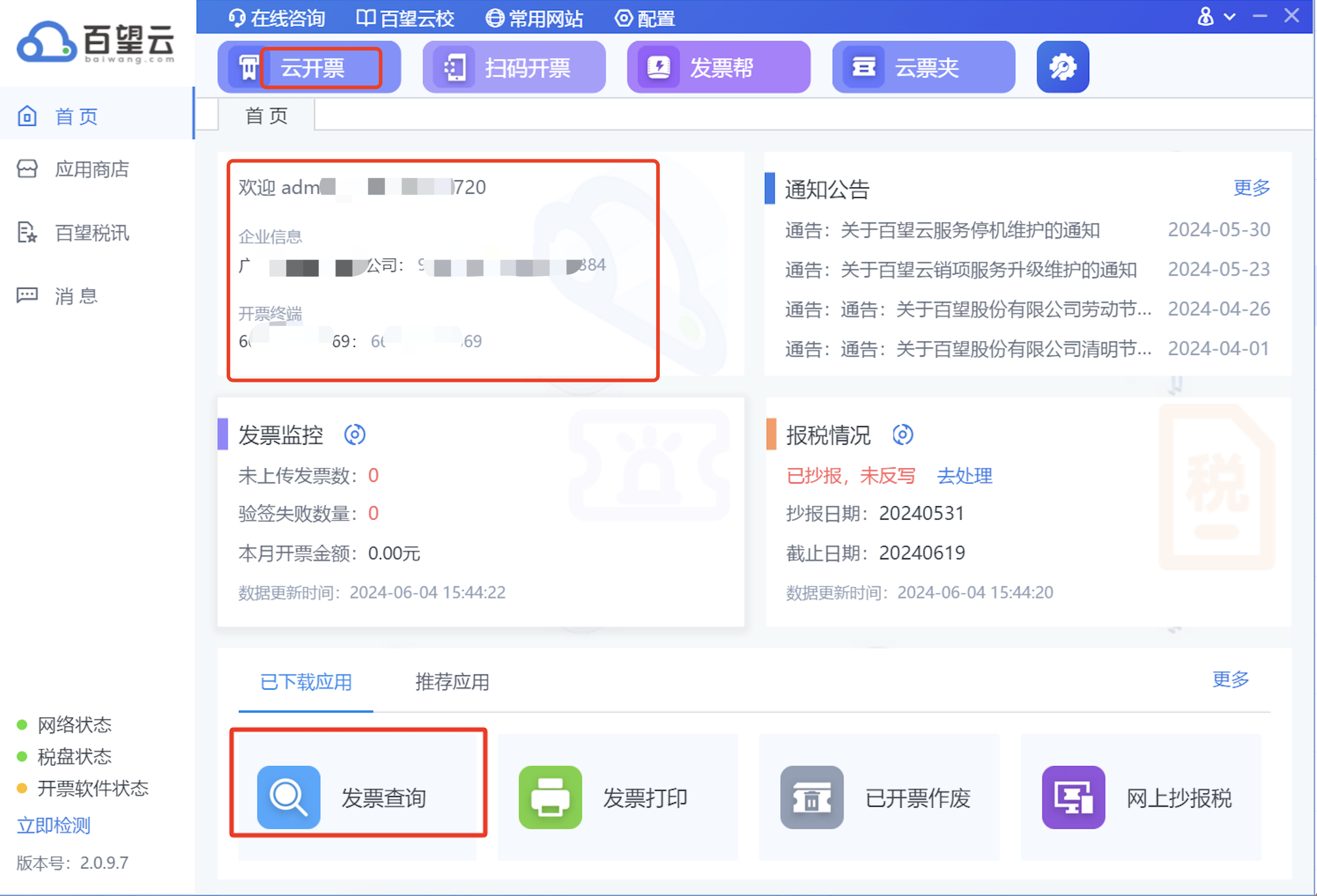Switch to the 推荐应用 tab

pyautogui.click(x=452, y=682)
